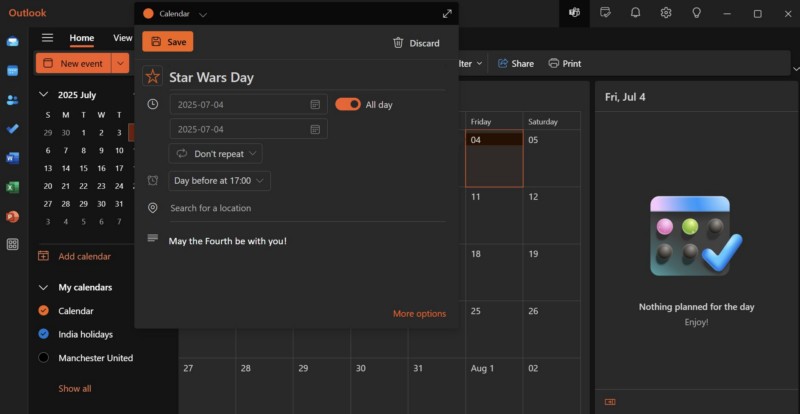The width and height of the screenshot is (800, 414).
Task: Save the Star Wars Day event
Action: (168, 42)
